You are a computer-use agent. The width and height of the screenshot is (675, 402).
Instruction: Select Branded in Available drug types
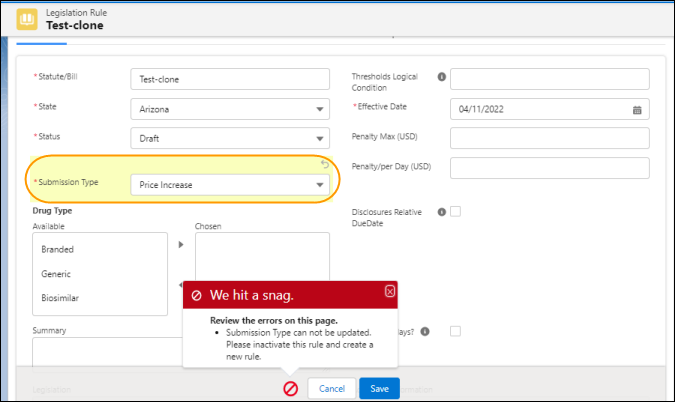(x=57, y=249)
